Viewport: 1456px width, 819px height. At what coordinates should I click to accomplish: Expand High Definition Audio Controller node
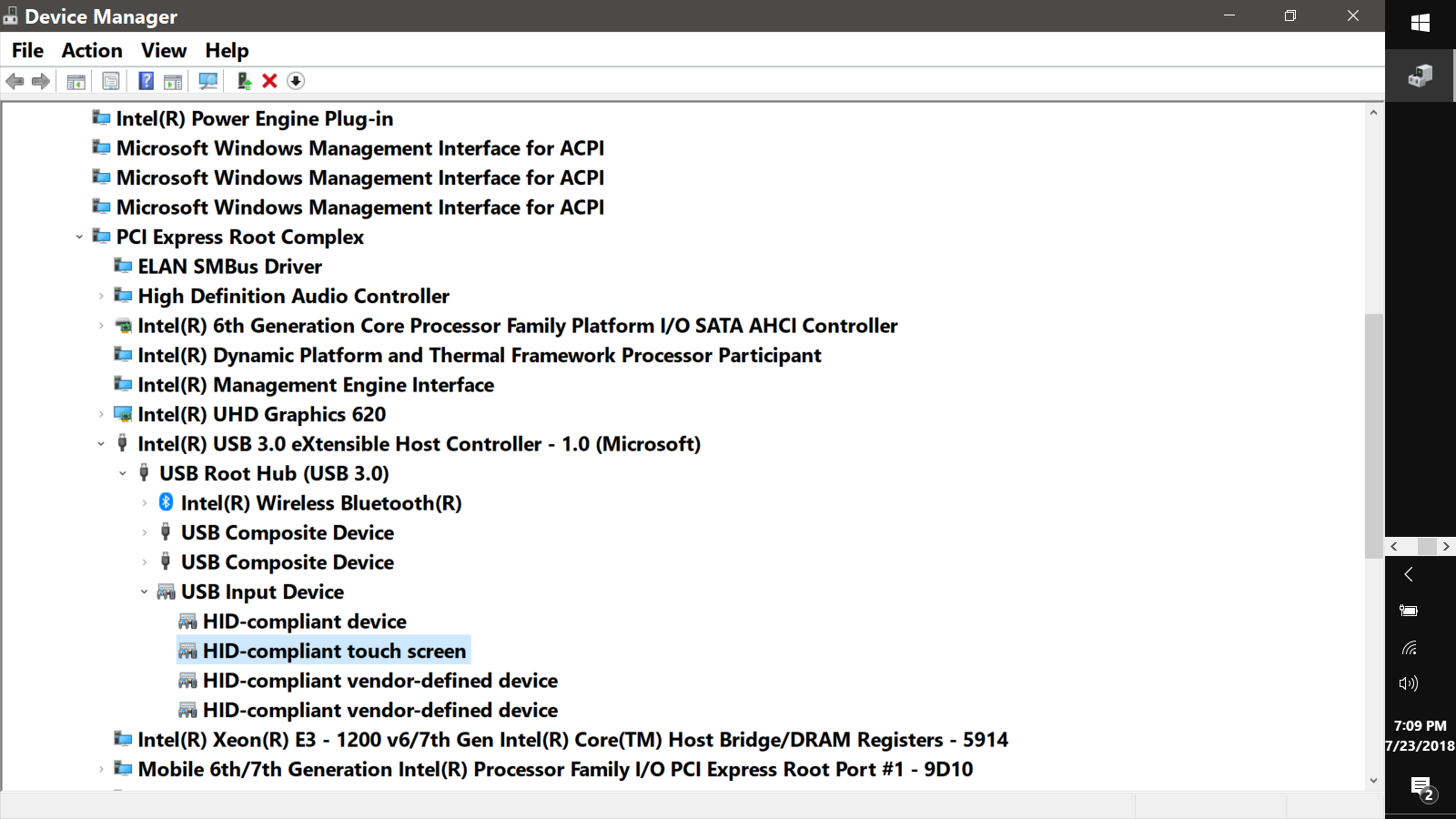(101, 297)
